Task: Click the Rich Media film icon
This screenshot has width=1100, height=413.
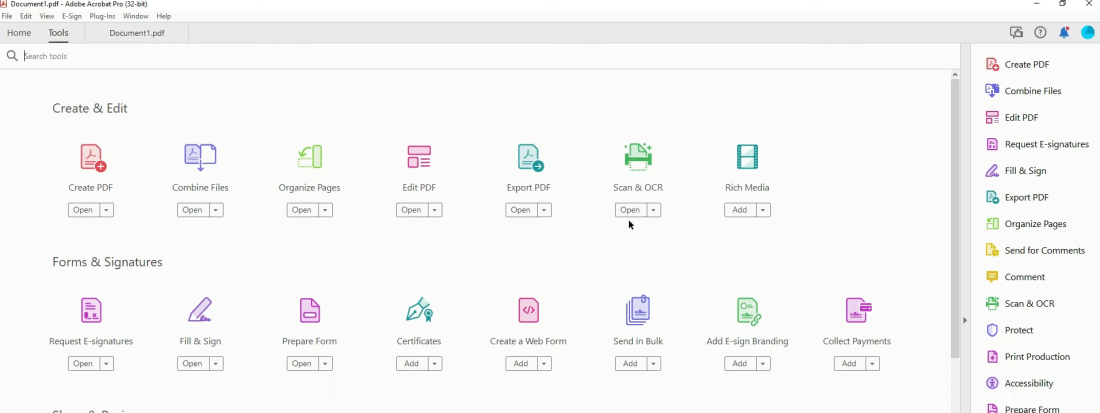Action: (x=747, y=156)
